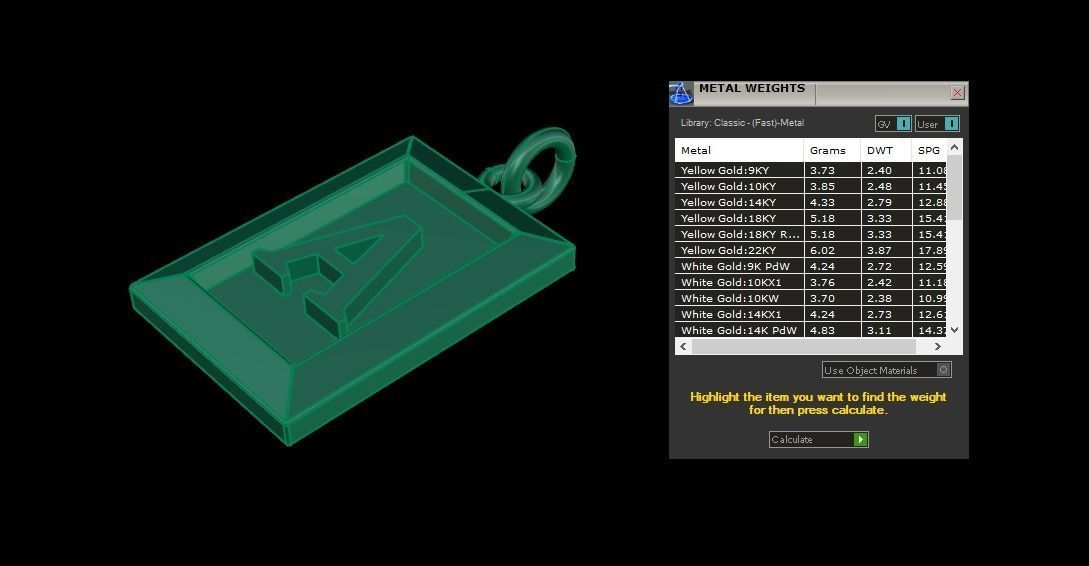
Task: Click the vertical scrollbar thumb
Action: tap(954, 188)
